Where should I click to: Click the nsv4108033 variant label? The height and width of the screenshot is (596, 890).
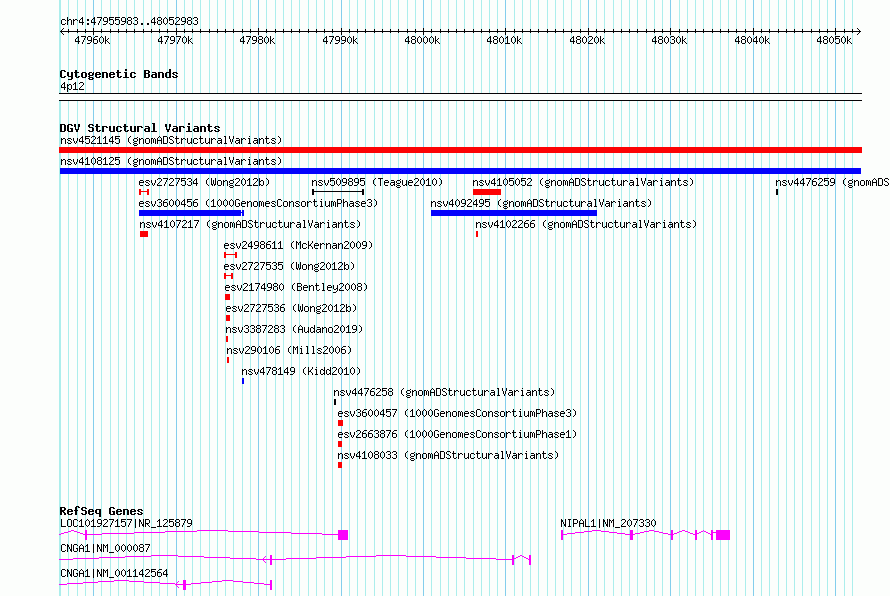pyautogui.click(x=448, y=455)
